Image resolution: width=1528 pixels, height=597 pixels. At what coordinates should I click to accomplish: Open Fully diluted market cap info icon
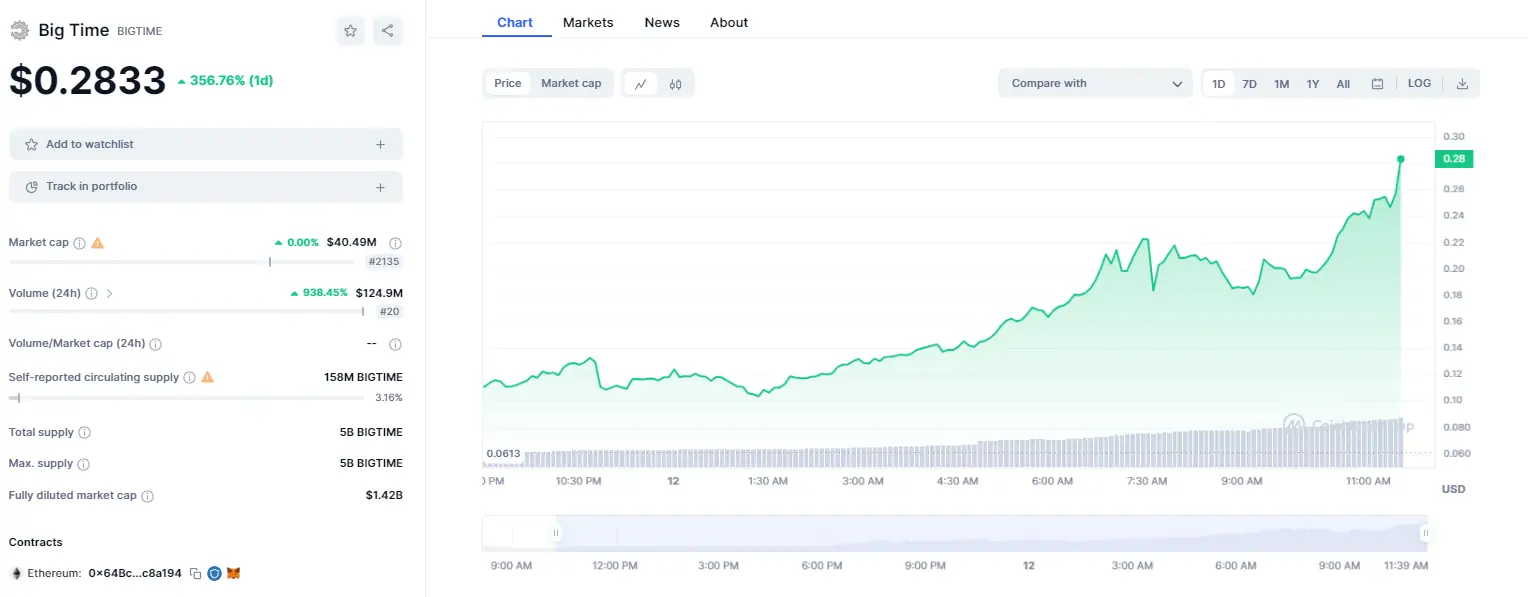tap(147, 496)
